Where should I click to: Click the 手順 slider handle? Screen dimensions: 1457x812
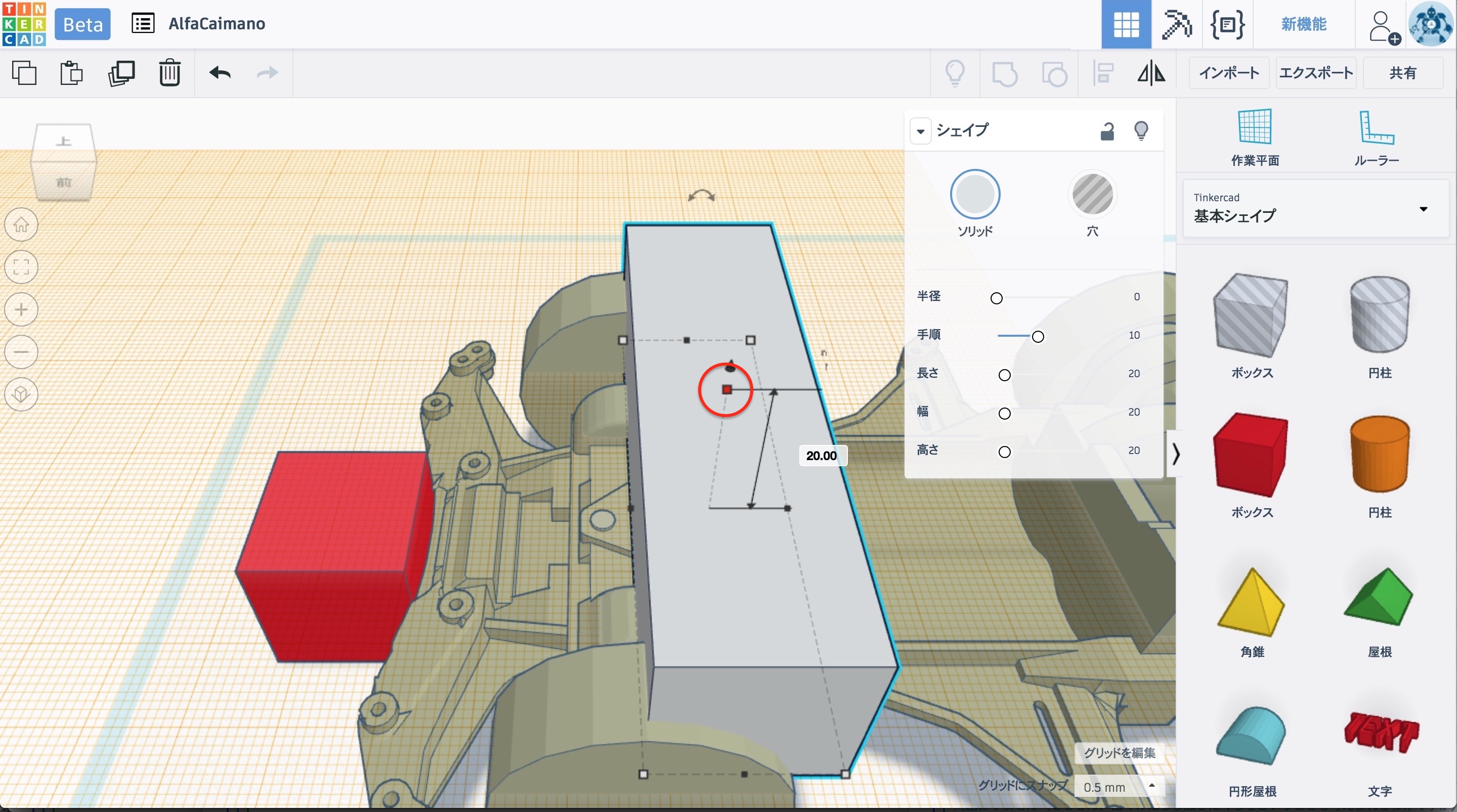pos(1037,337)
